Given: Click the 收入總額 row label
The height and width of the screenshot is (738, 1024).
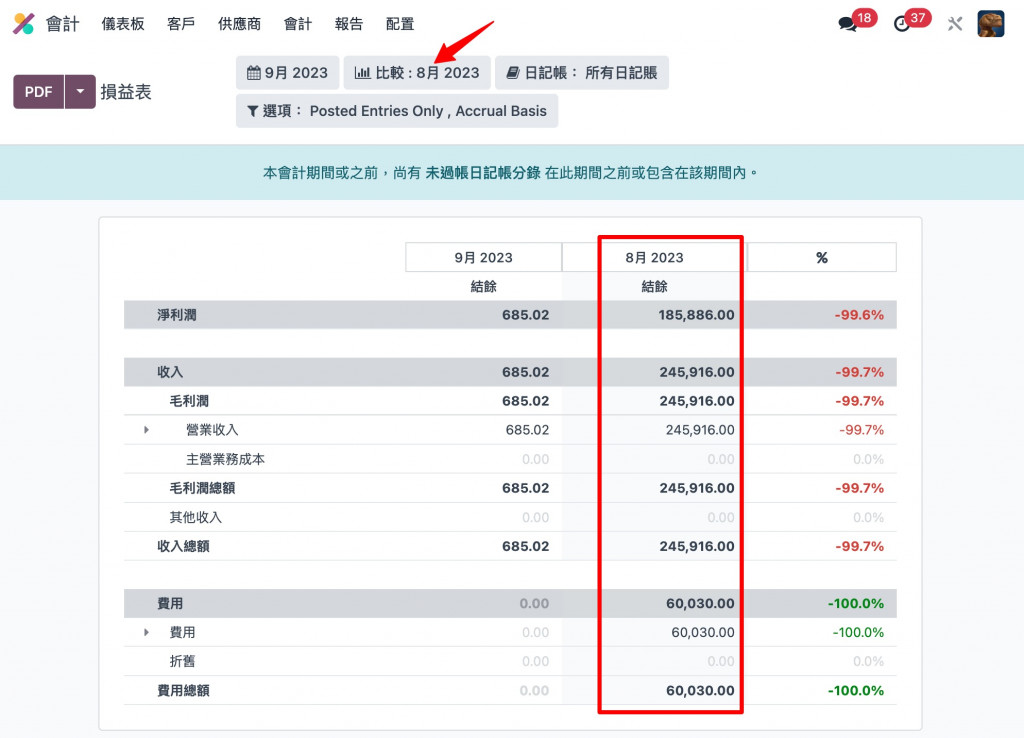Looking at the screenshot, I should [x=183, y=546].
